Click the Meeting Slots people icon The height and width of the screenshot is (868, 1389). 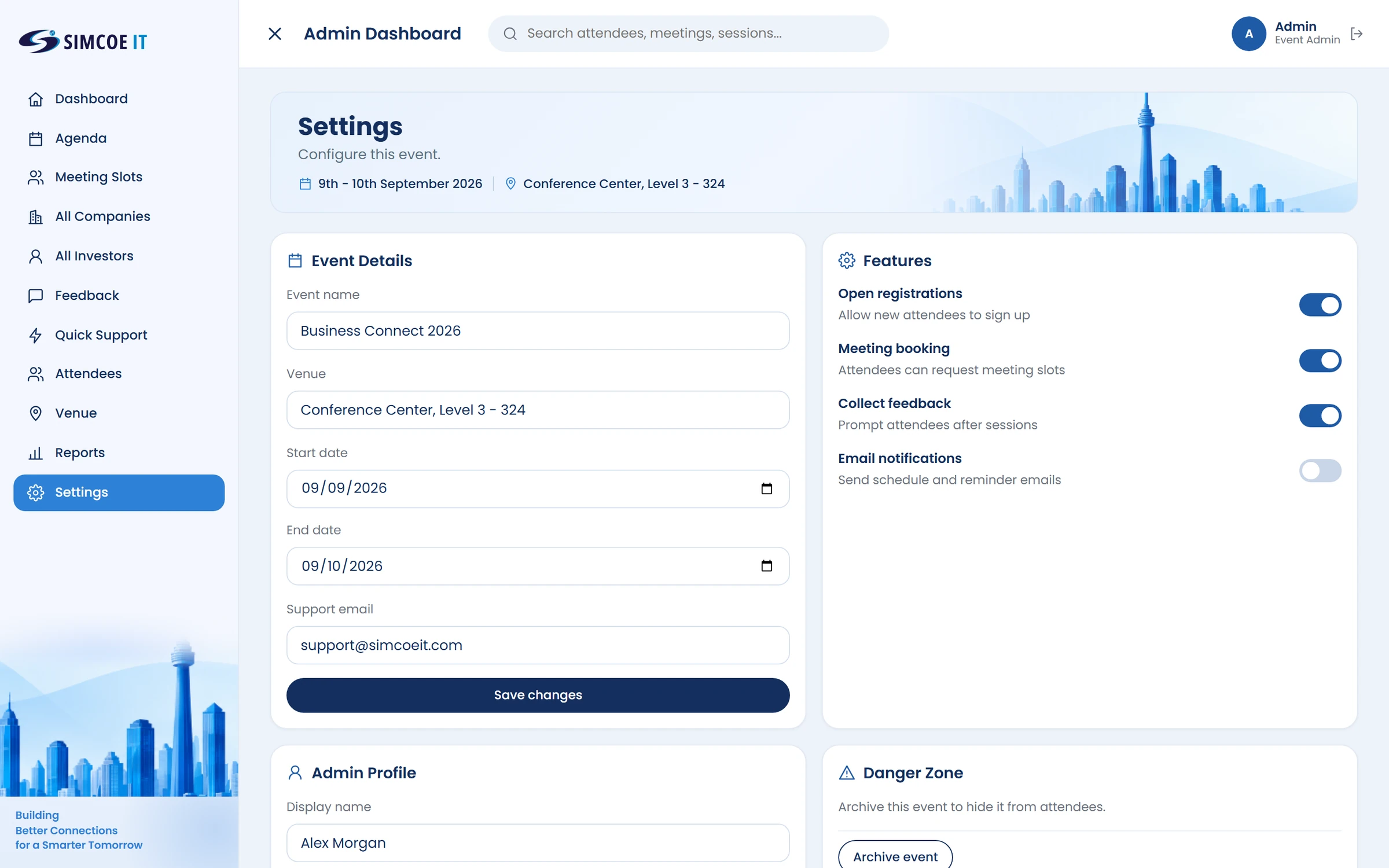[x=36, y=177]
